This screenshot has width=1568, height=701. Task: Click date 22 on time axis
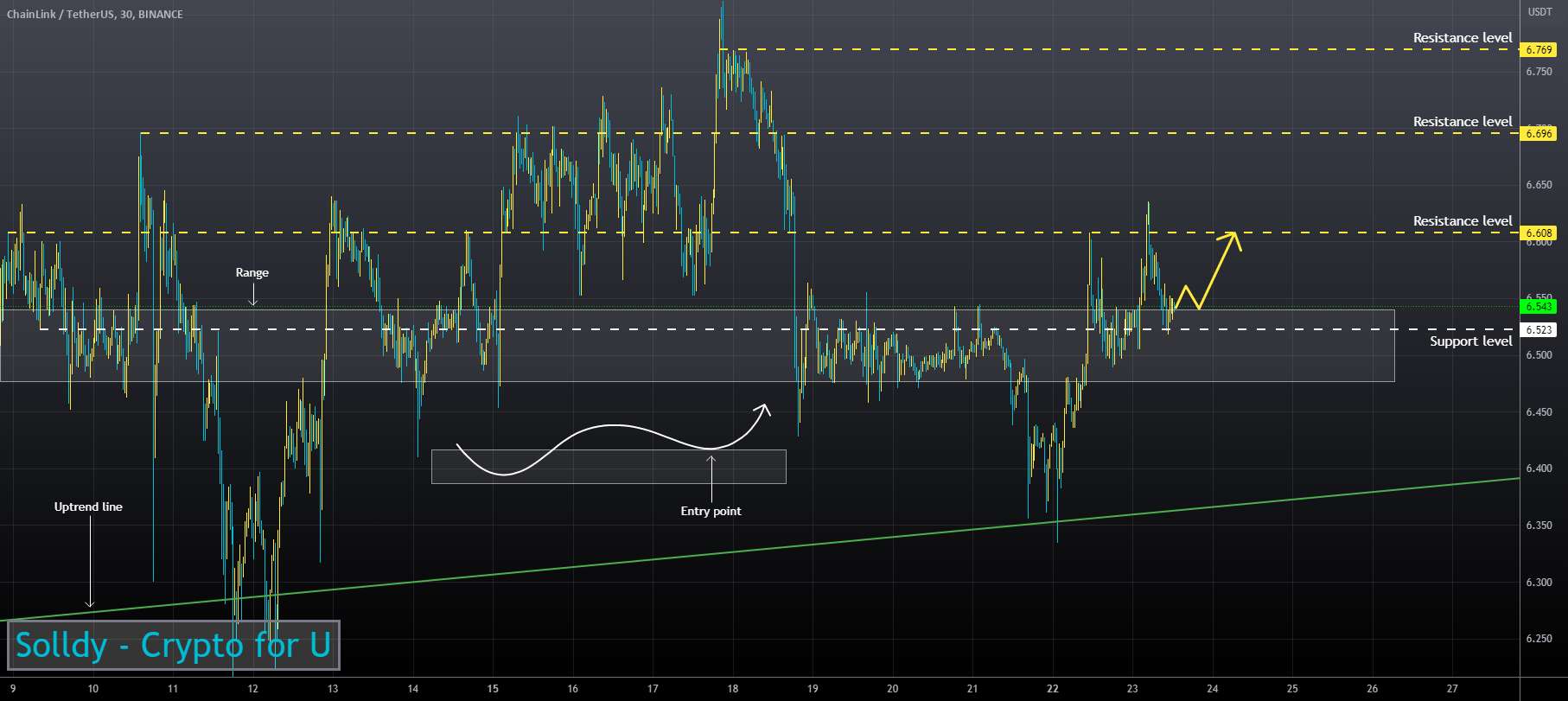click(x=1052, y=689)
